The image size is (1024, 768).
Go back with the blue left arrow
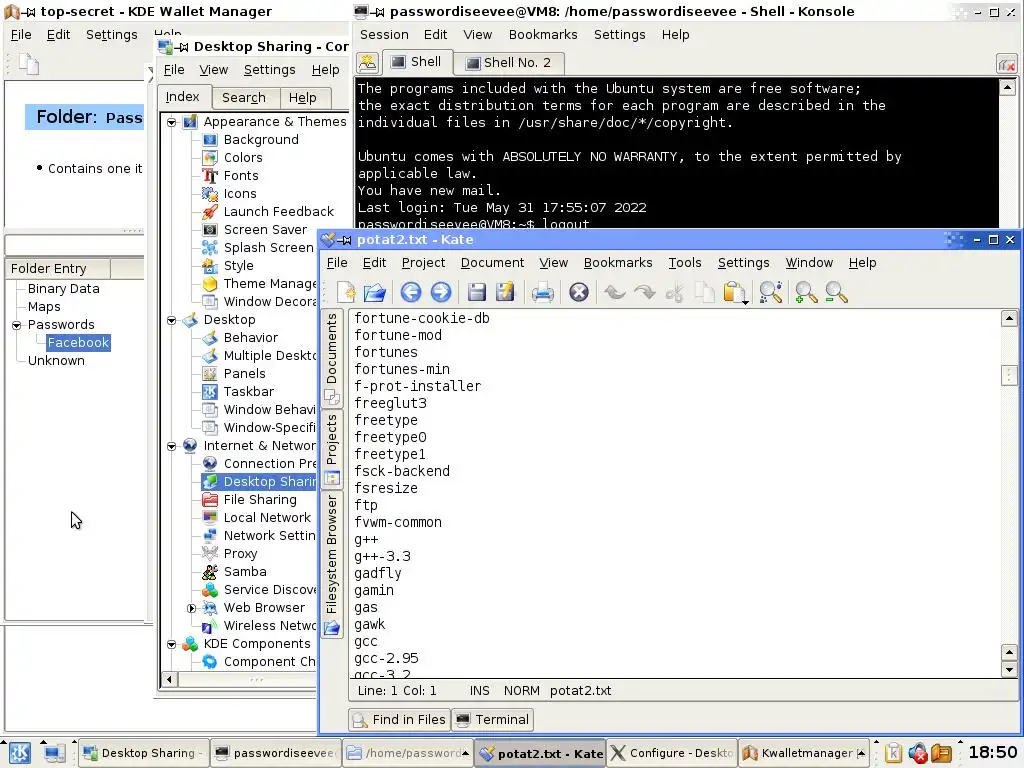(x=411, y=293)
